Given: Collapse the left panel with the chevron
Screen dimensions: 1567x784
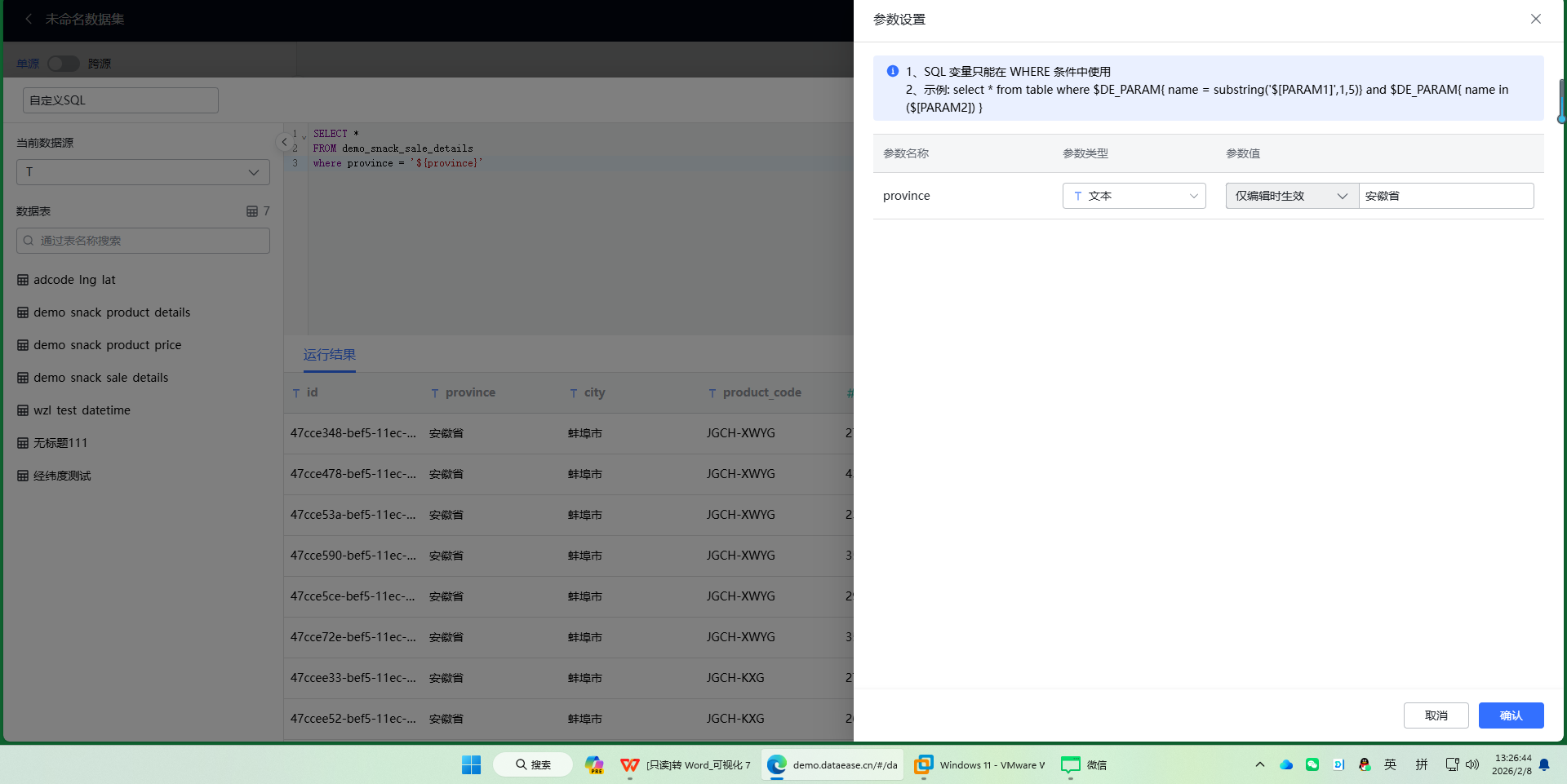Looking at the screenshot, I should pyautogui.click(x=284, y=142).
